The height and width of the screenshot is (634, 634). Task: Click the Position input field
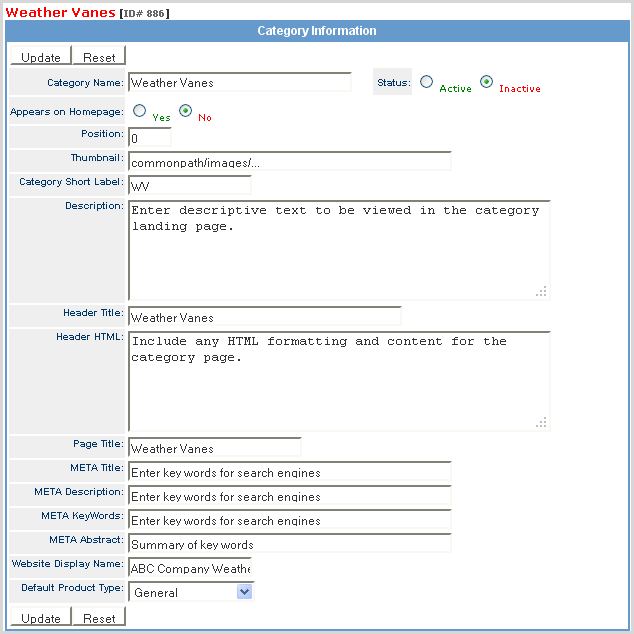click(149, 137)
